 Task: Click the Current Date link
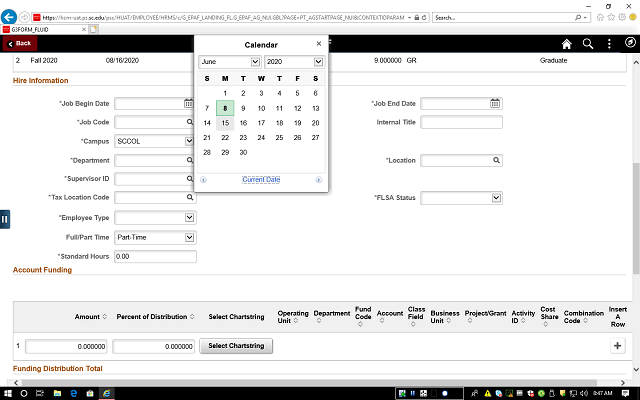click(x=261, y=180)
